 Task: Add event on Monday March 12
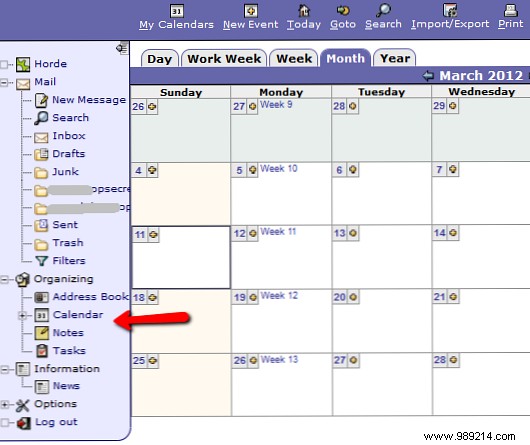(253, 233)
